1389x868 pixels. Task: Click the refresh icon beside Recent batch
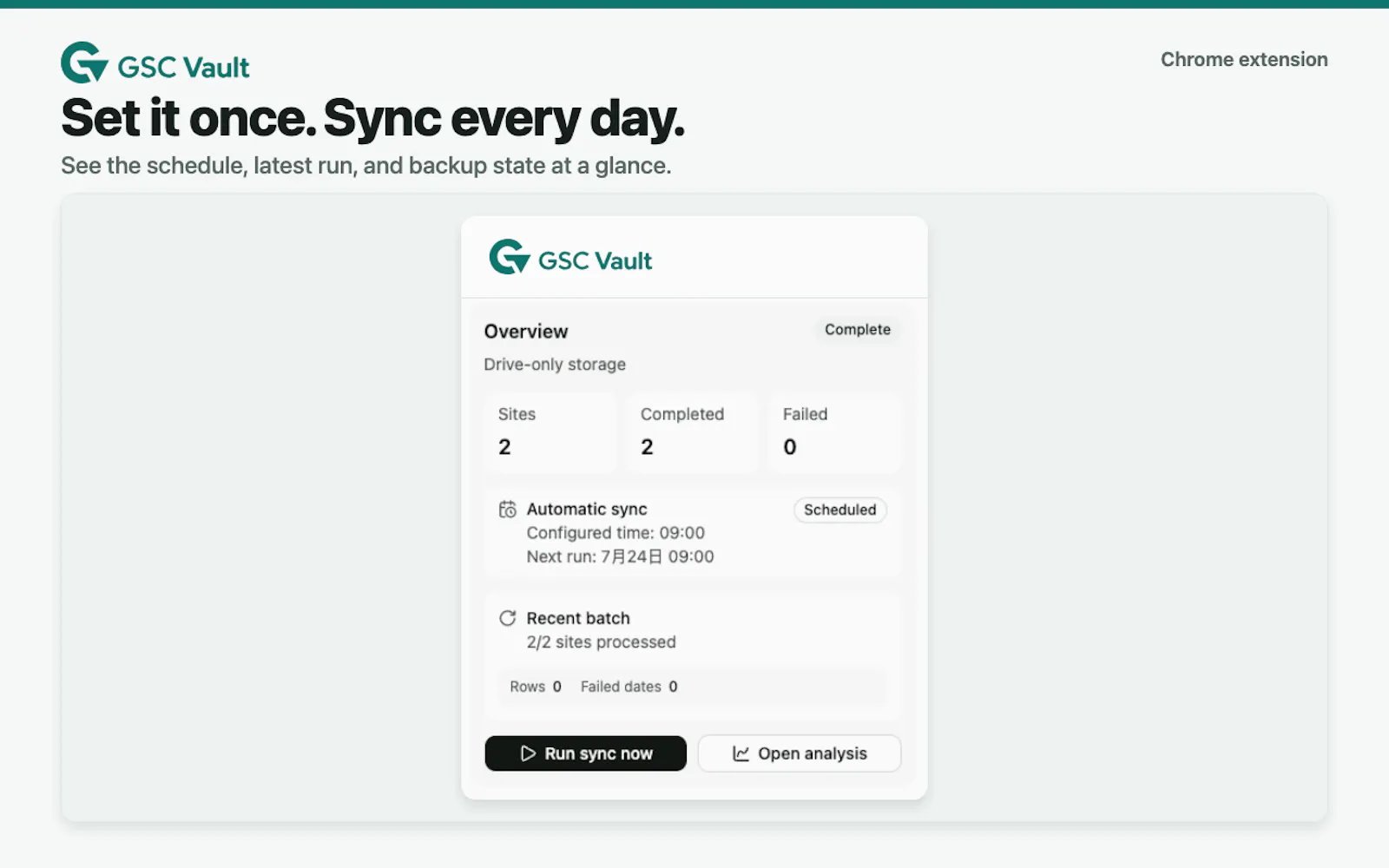pos(508,618)
